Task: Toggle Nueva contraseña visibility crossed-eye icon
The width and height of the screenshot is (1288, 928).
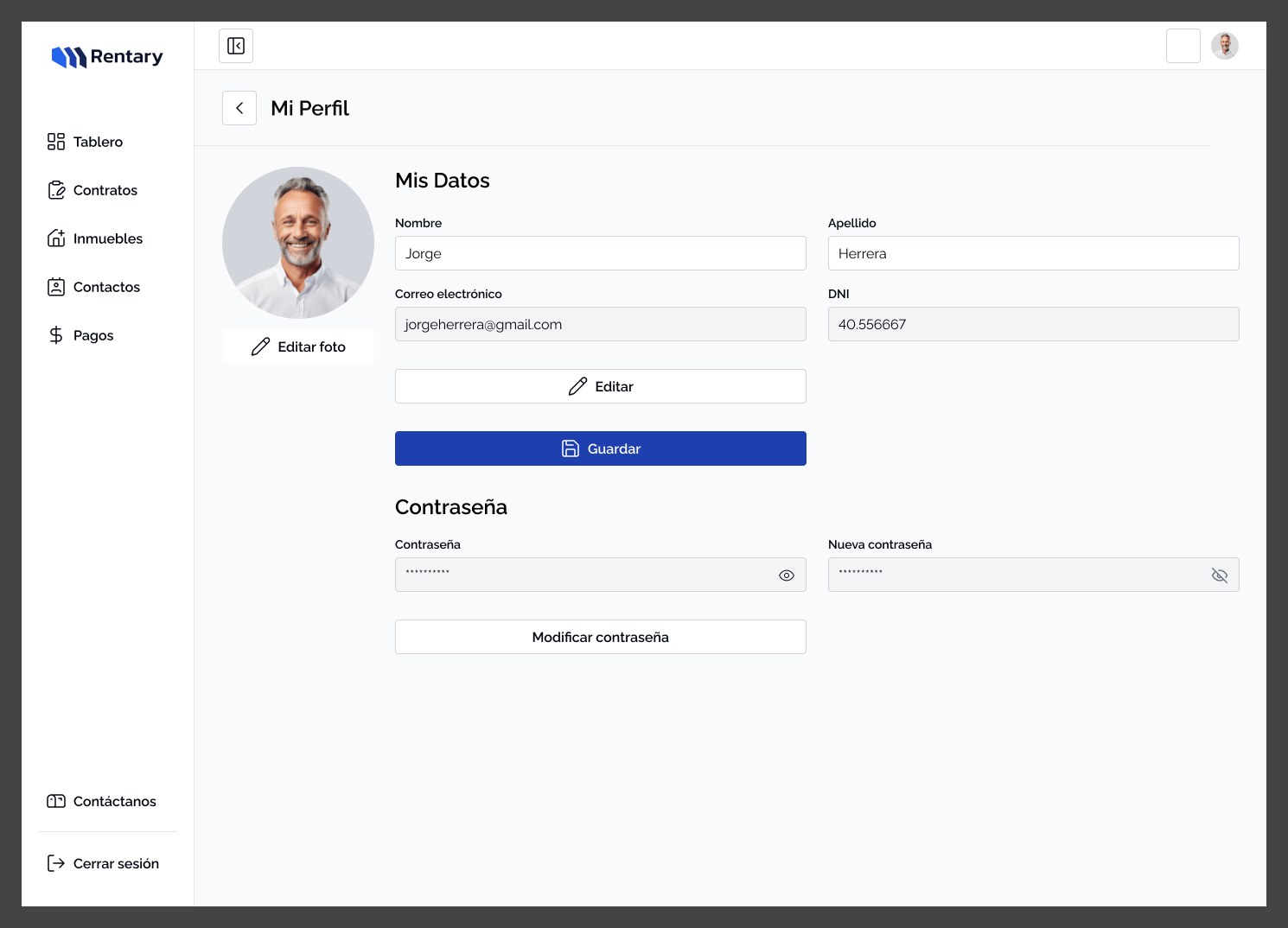Action: coord(1220,575)
